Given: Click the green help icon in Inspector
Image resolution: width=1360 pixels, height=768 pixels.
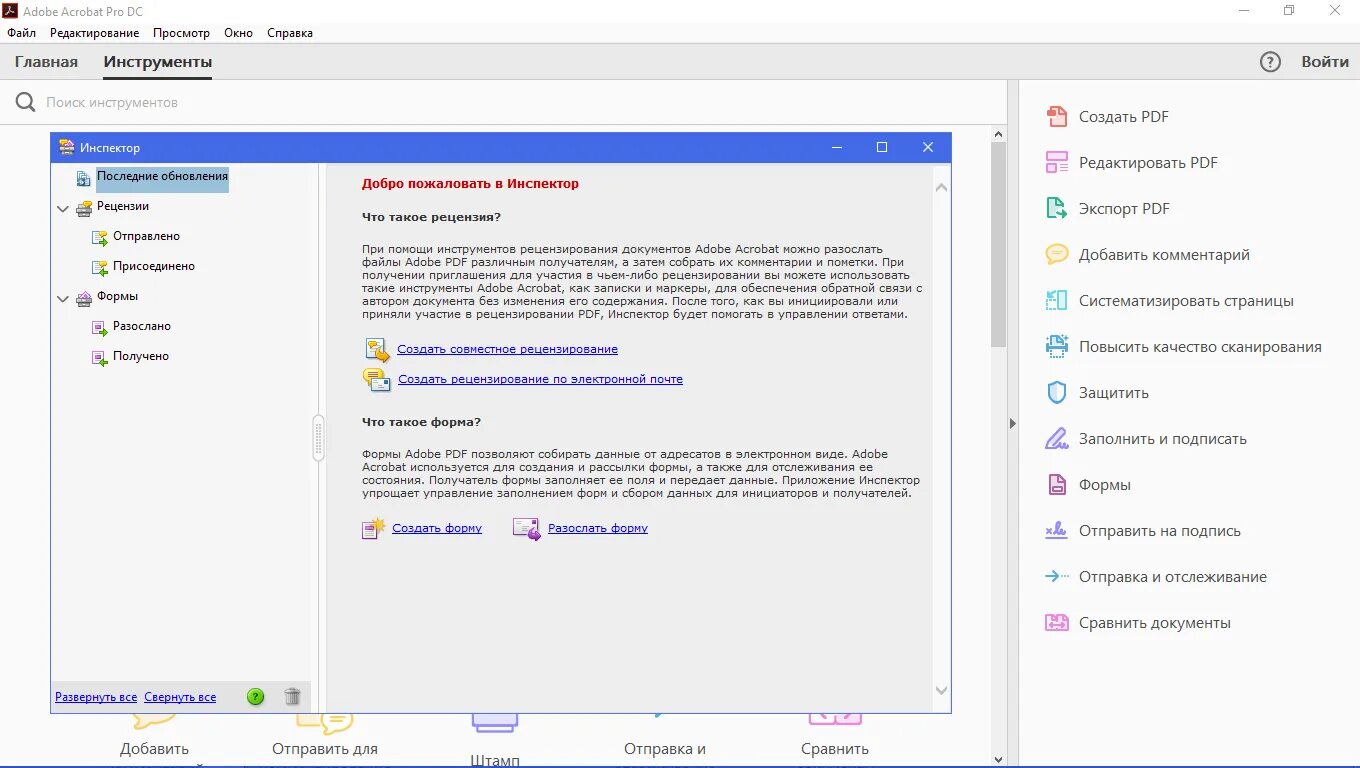Looking at the screenshot, I should click(x=256, y=697).
